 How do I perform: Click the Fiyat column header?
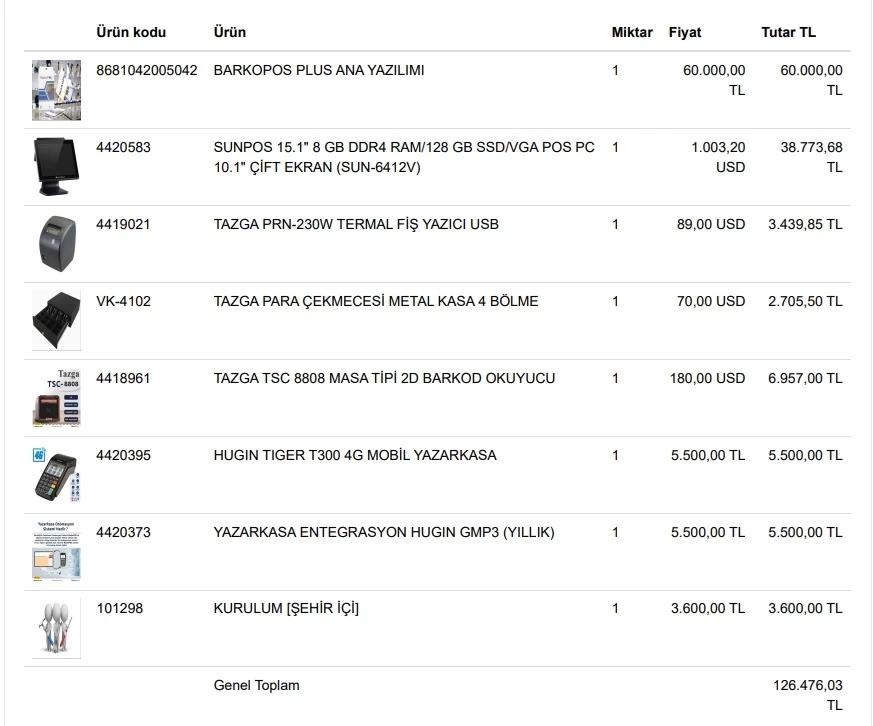tap(685, 32)
